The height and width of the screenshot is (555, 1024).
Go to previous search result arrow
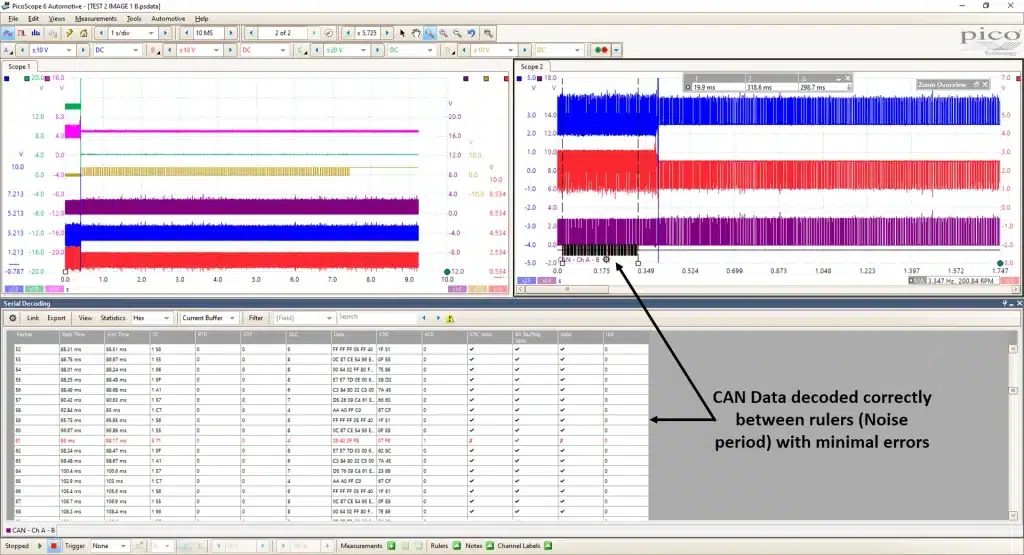[x=424, y=318]
